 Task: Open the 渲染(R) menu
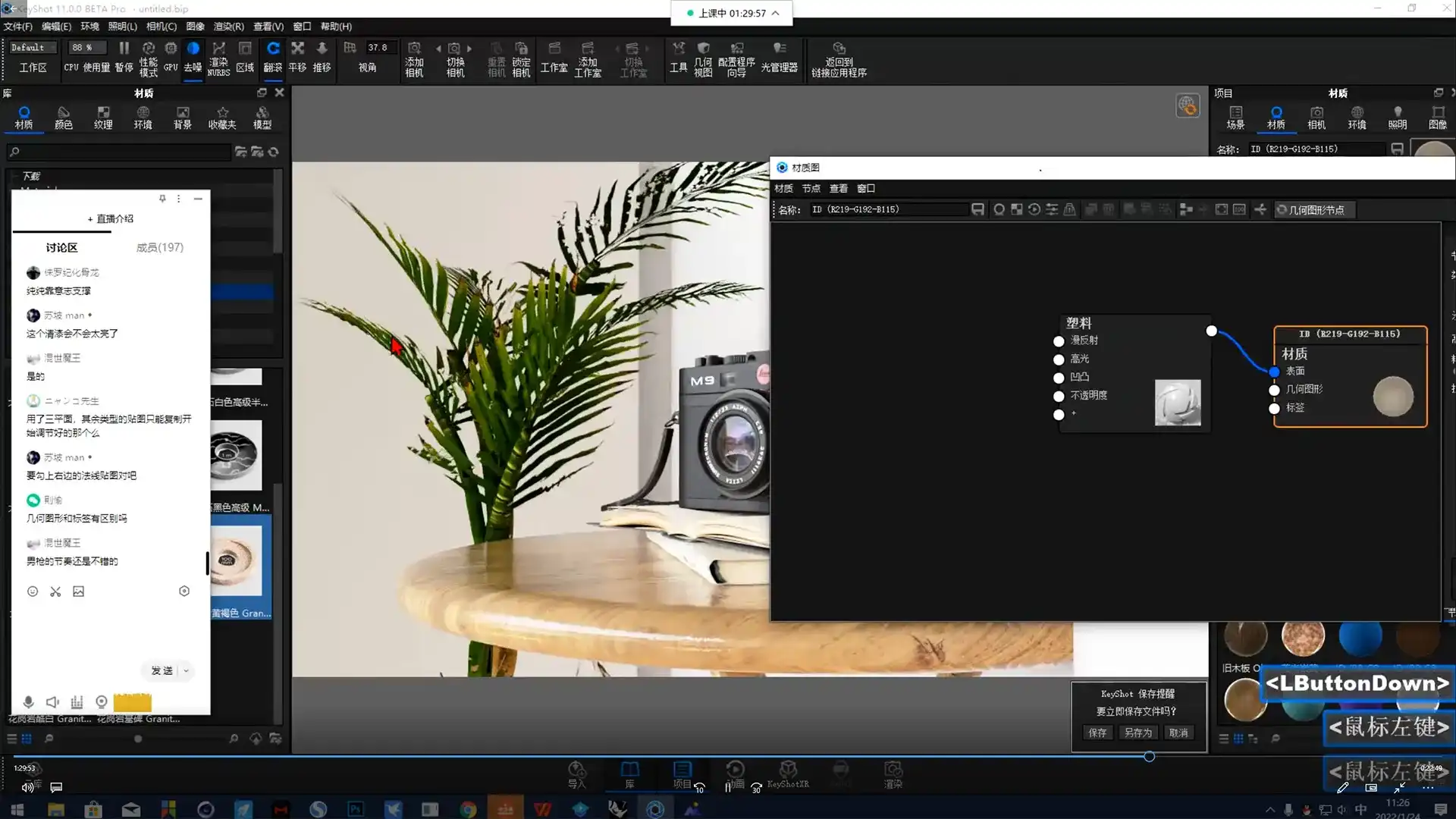tap(228, 27)
